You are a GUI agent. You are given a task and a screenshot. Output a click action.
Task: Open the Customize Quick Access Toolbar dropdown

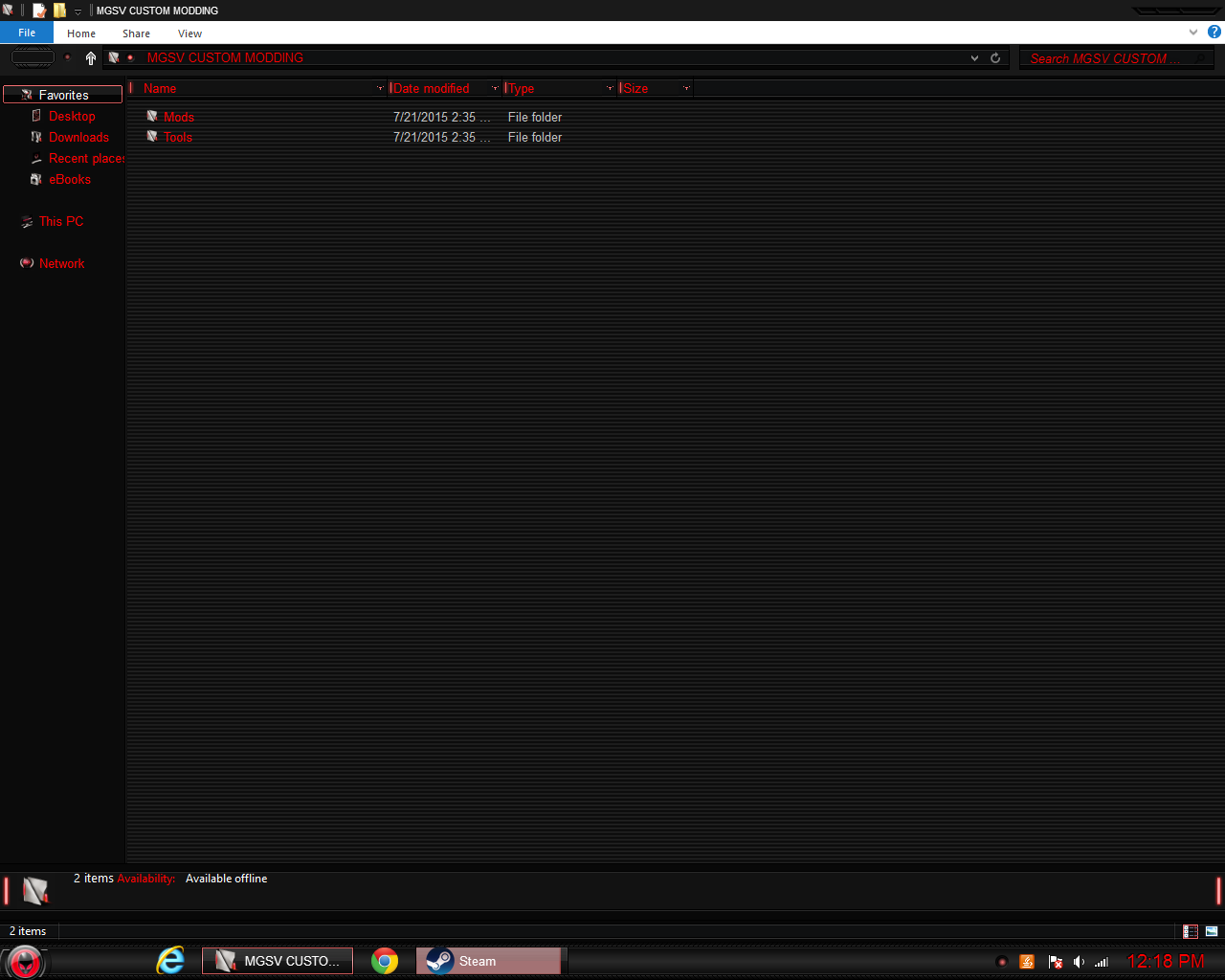tap(78, 11)
